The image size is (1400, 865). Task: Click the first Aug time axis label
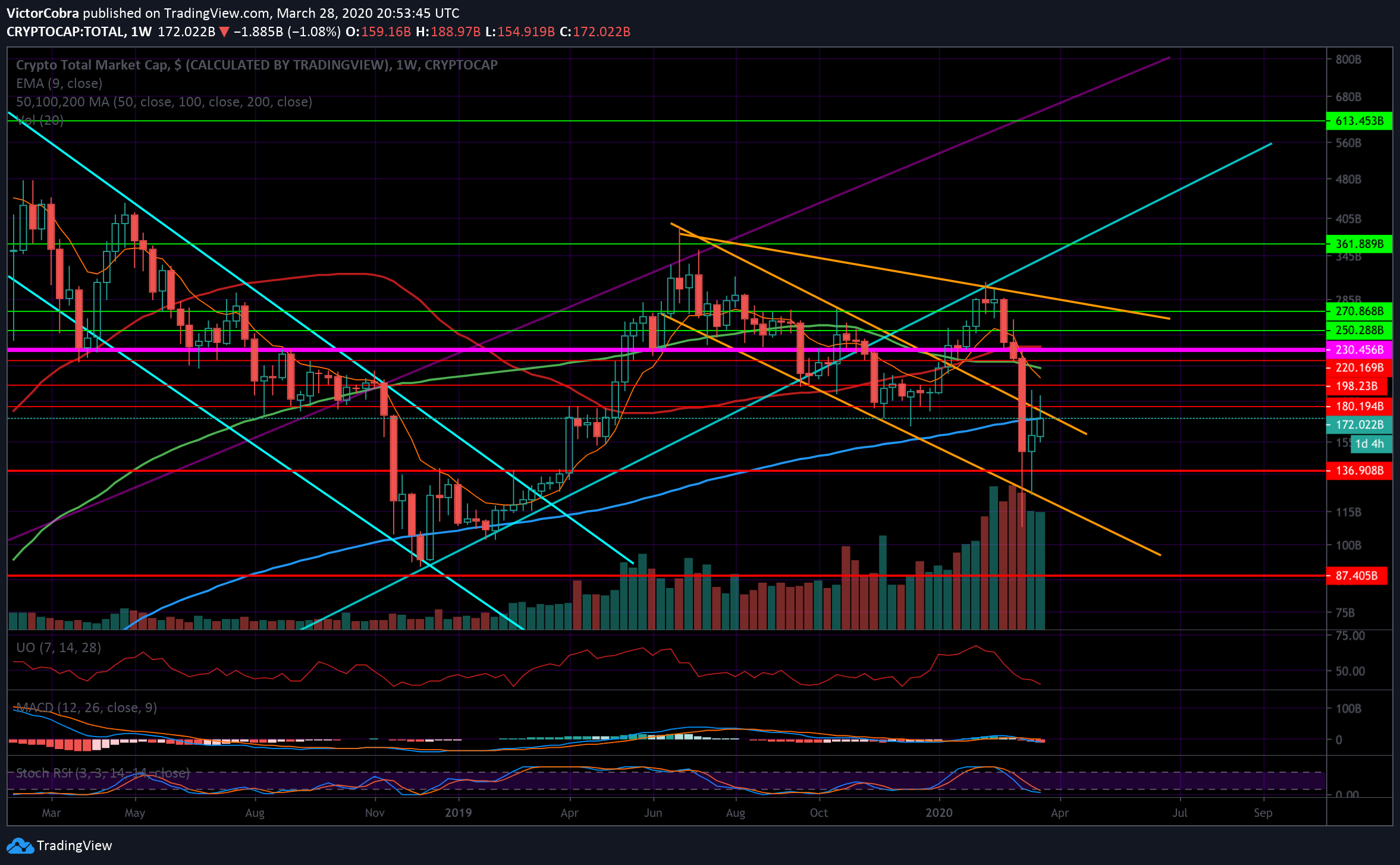pos(255,813)
